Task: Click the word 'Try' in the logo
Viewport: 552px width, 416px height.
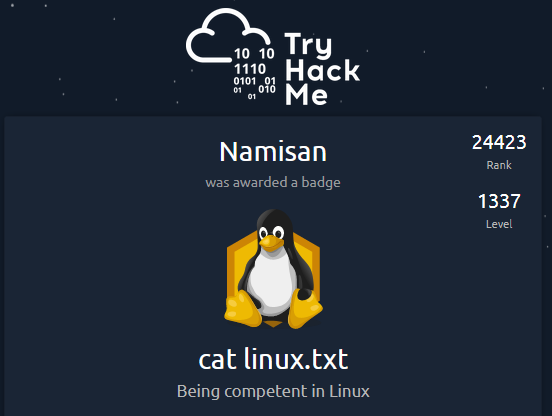Action: [x=308, y=45]
